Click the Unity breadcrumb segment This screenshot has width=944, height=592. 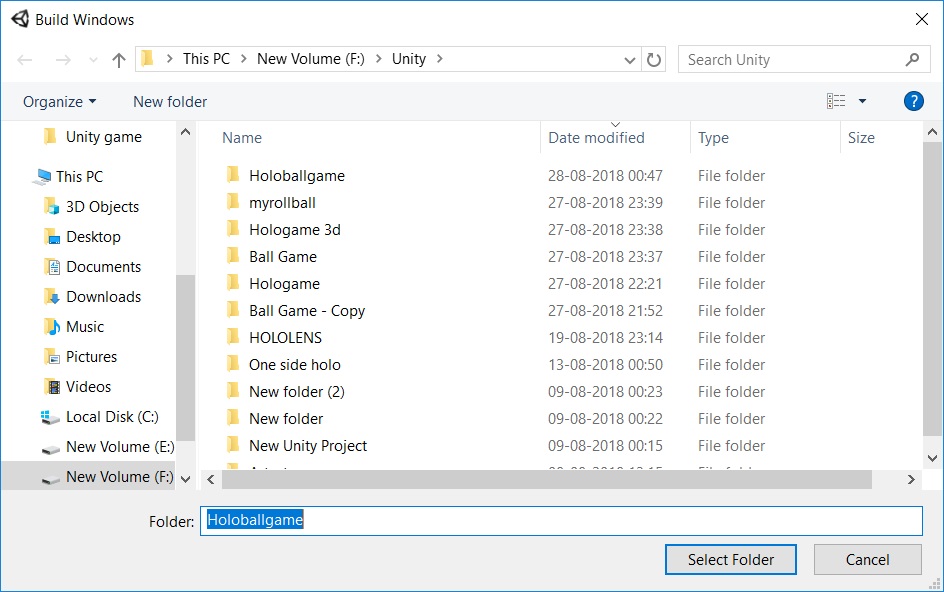409,59
